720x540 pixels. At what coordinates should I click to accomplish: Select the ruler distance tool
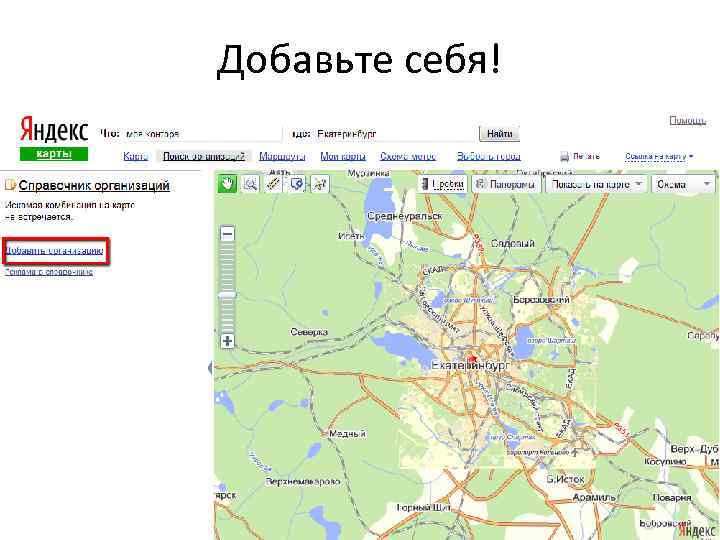tap(274, 184)
